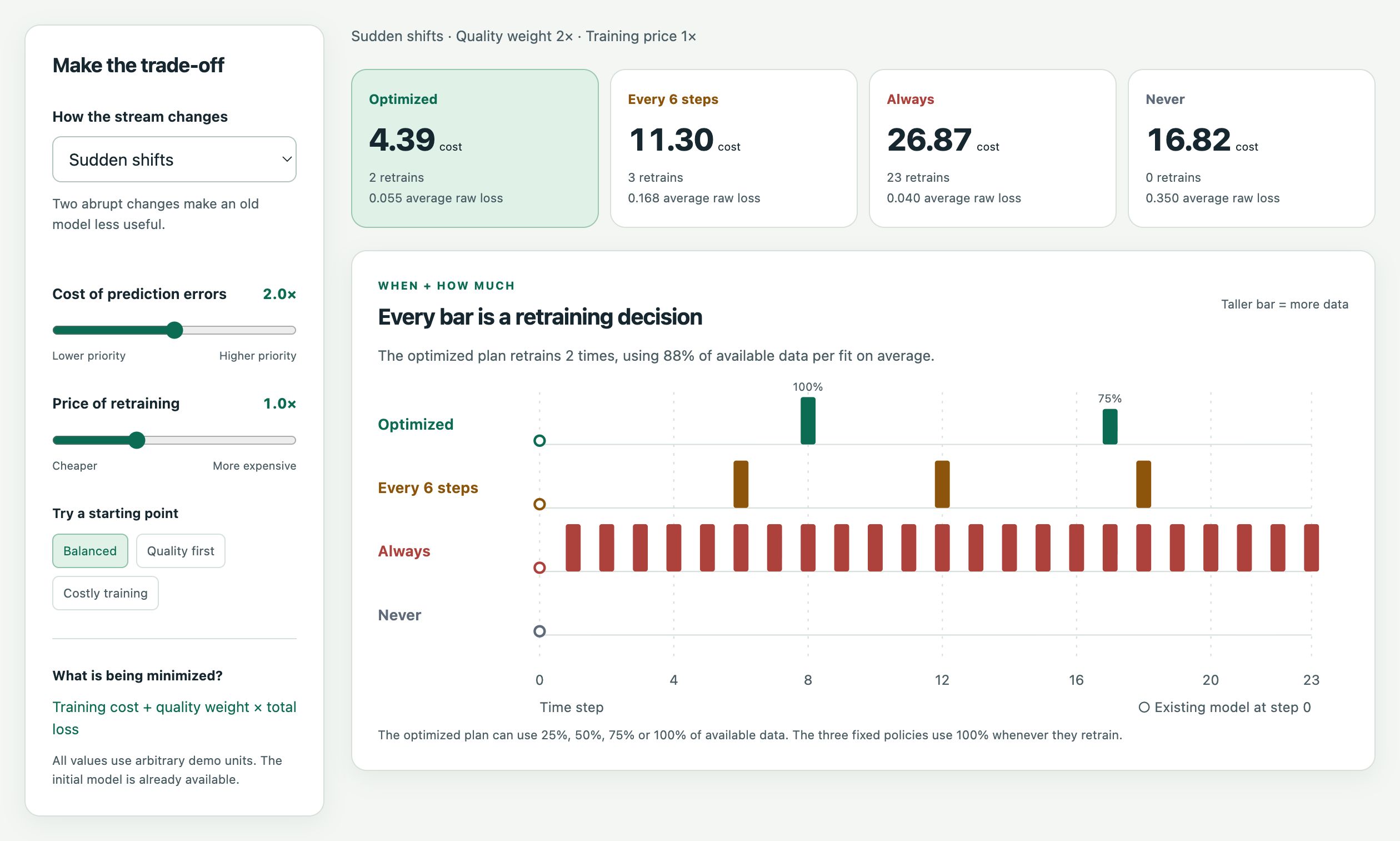Click the 'Existing model at step 0' legend circle
Image resolution: width=1400 pixels, height=841 pixels.
1144,707
